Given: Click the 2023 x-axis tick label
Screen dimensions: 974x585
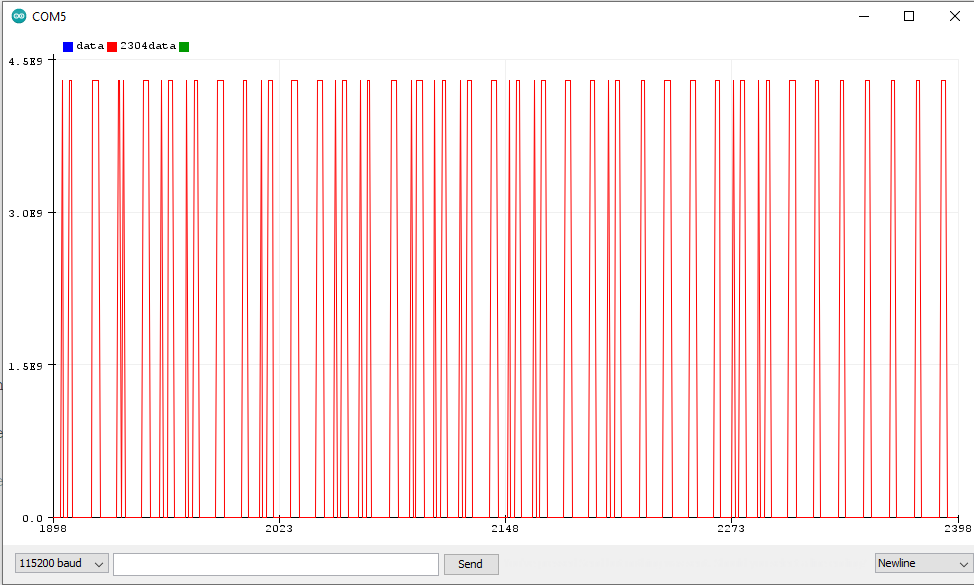Looking at the screenshot, I should 279,528.
